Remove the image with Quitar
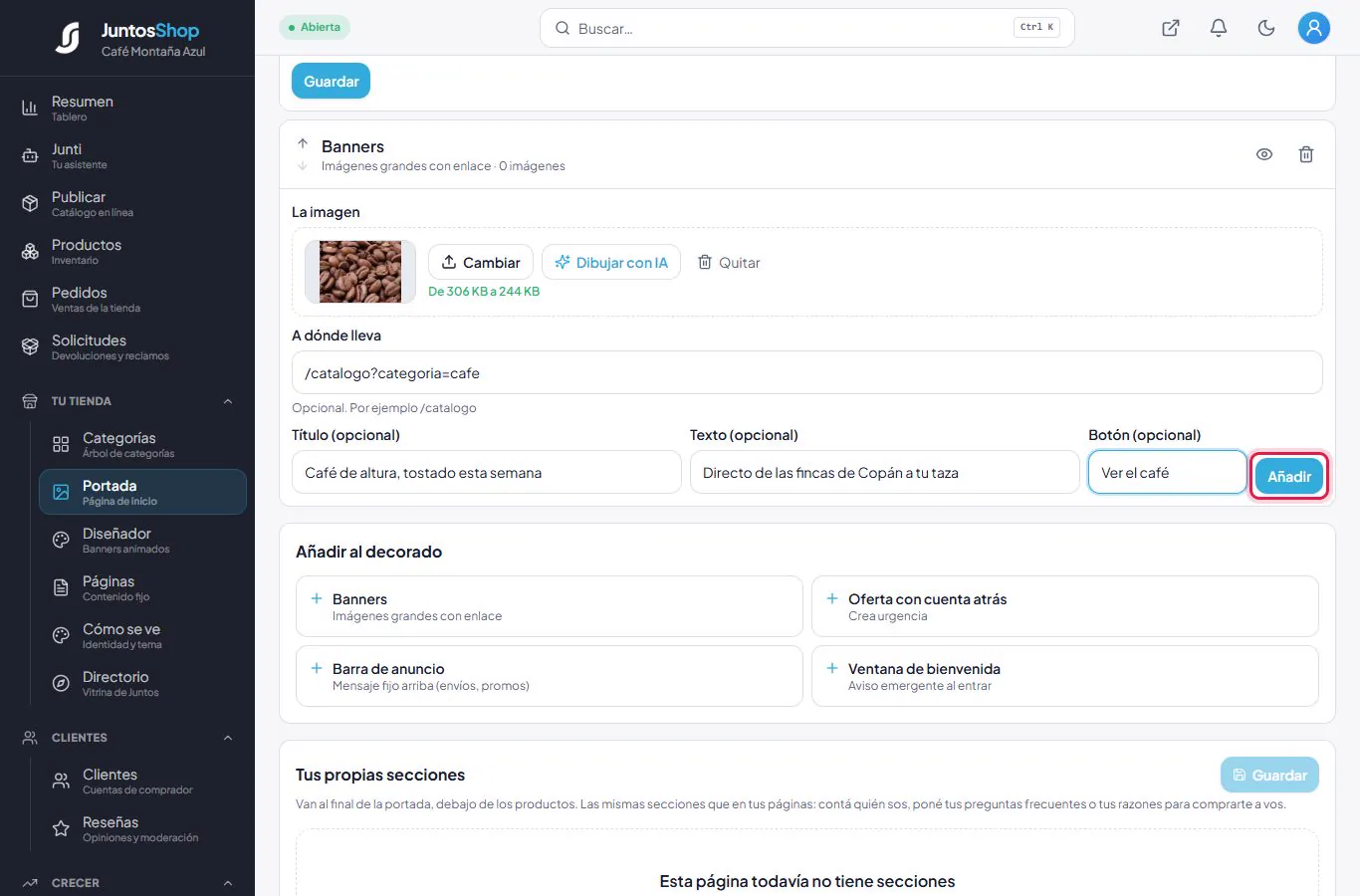Image resolution: width=1360 pixels, height=896 pixels. 729,262
